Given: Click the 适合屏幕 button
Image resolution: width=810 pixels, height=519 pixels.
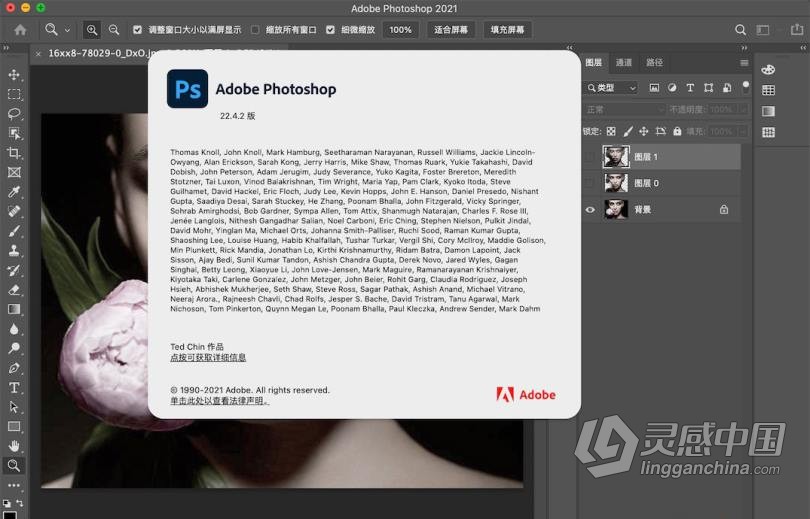Looking at the screenshot, I should click(450, 30).
